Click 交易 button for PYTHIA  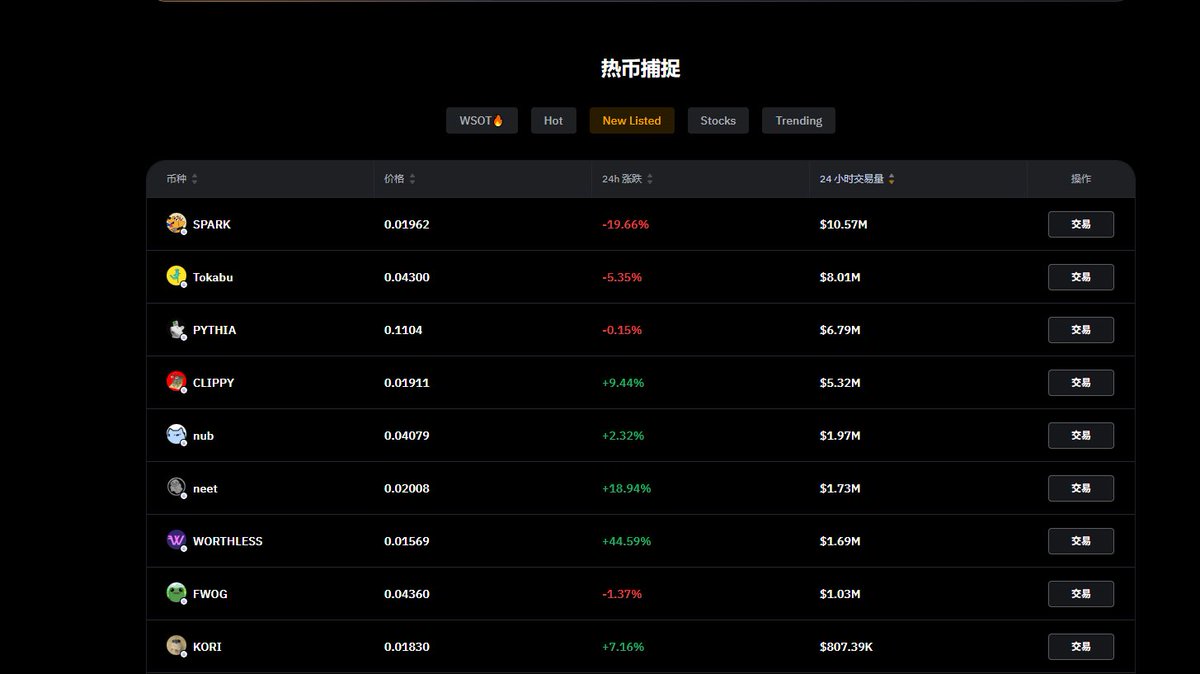click(x=1081, y=330)
